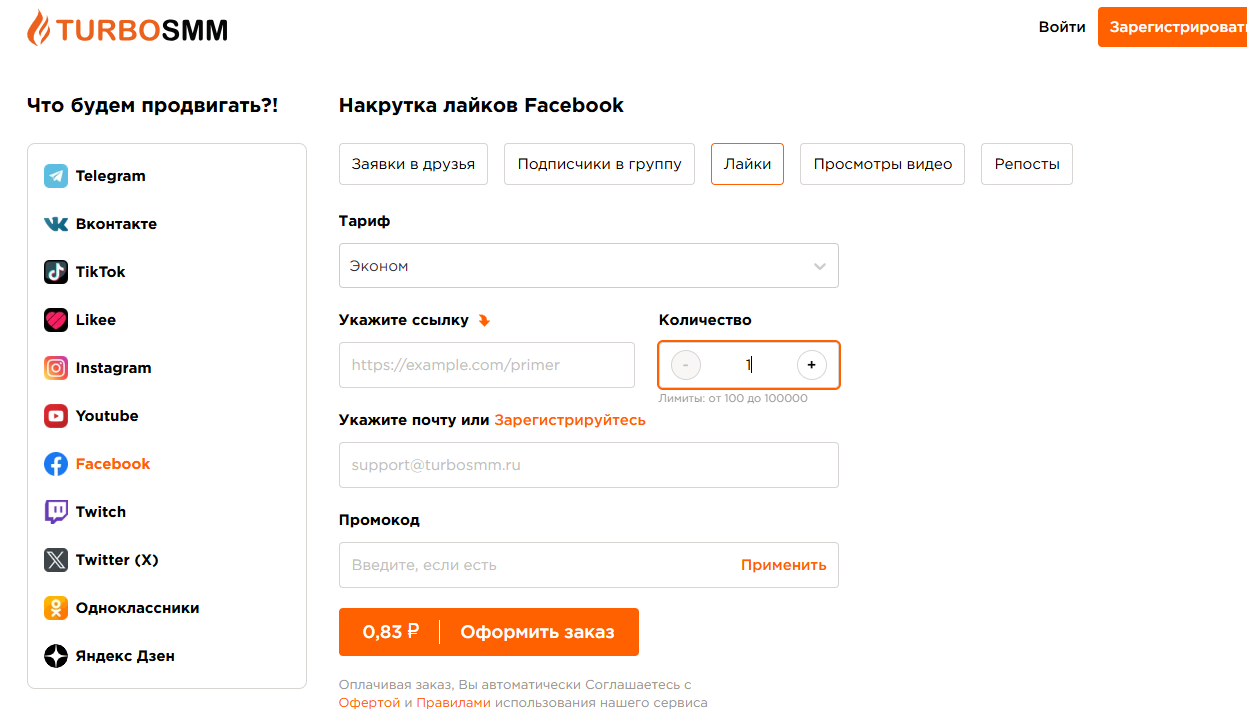This screenshot has width=1247, height=725.
Task: Increase quantity with the plus button
Action: coord(811,365)
